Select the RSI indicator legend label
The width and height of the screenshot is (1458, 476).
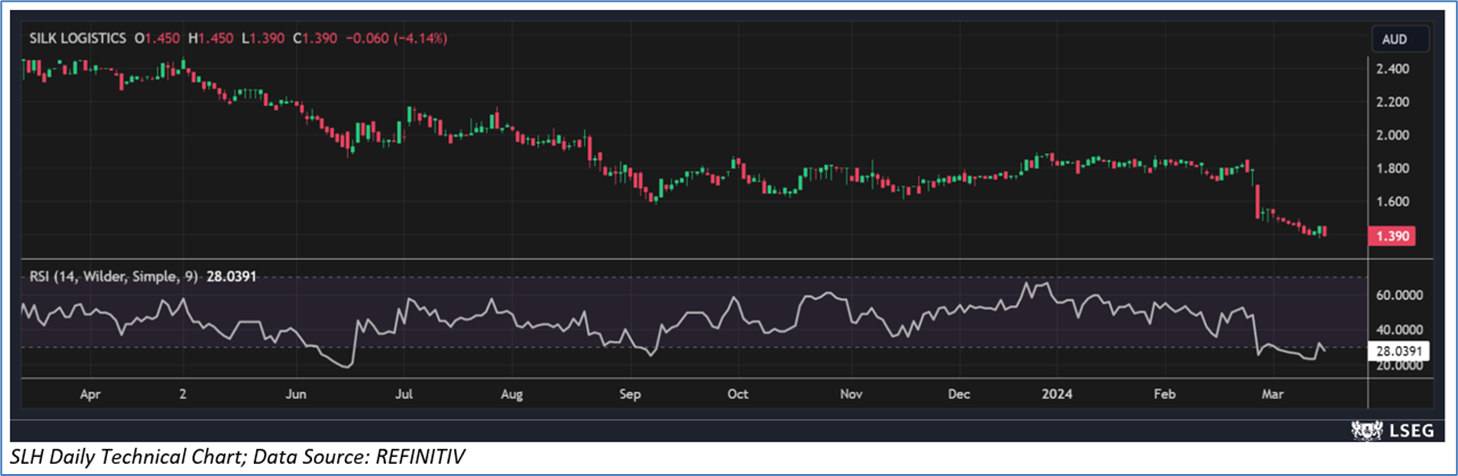pos(108,275)
